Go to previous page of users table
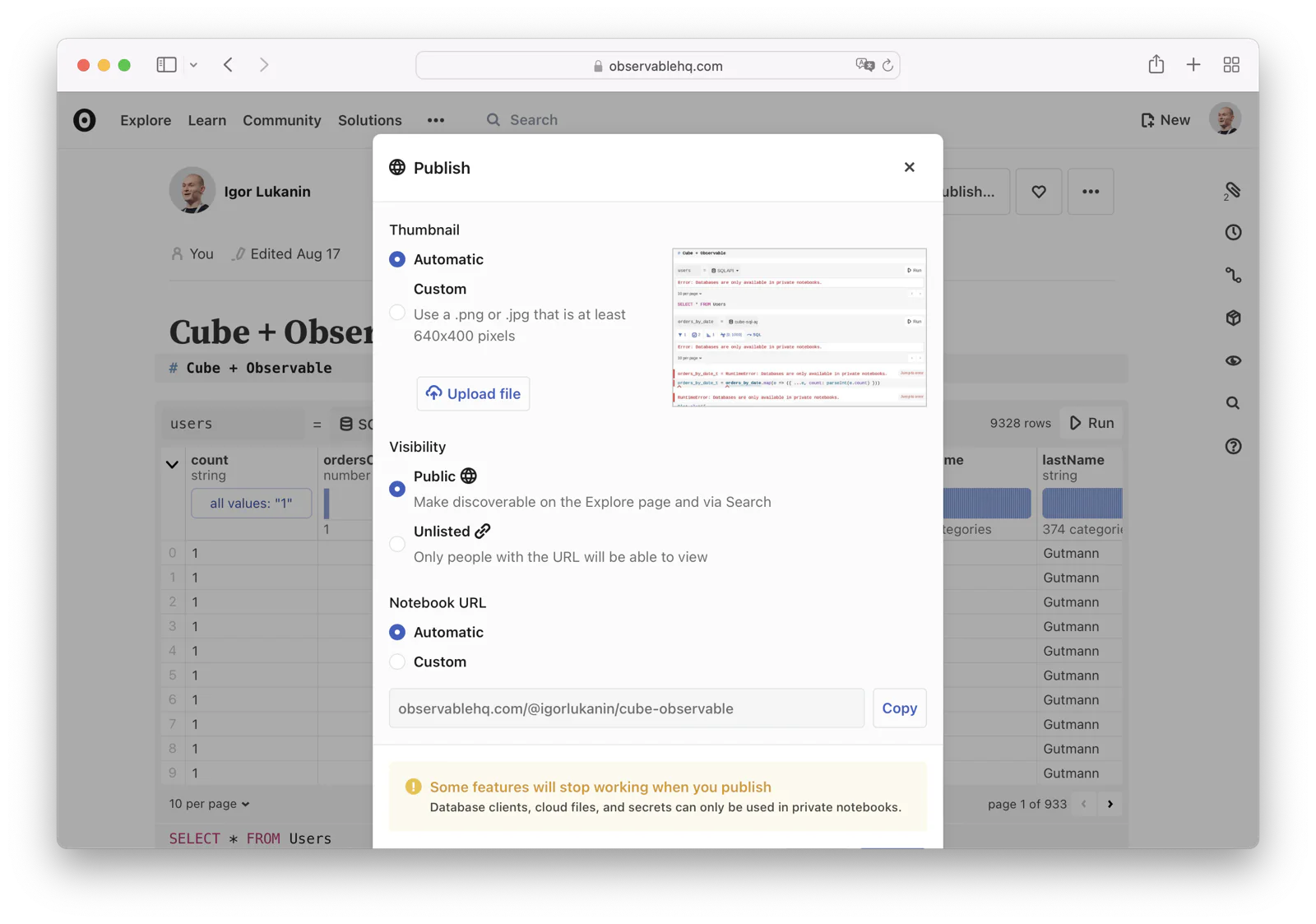Image resolution: width=1316 pixels, height=924 pixels. pos(1084,804)
